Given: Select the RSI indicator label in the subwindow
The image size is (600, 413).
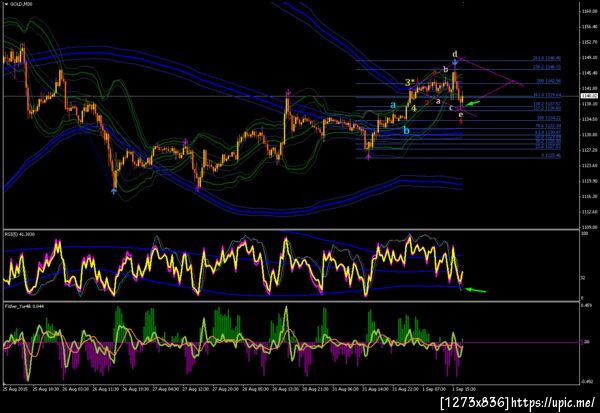Looking at the screenshot, I should 20,234.
